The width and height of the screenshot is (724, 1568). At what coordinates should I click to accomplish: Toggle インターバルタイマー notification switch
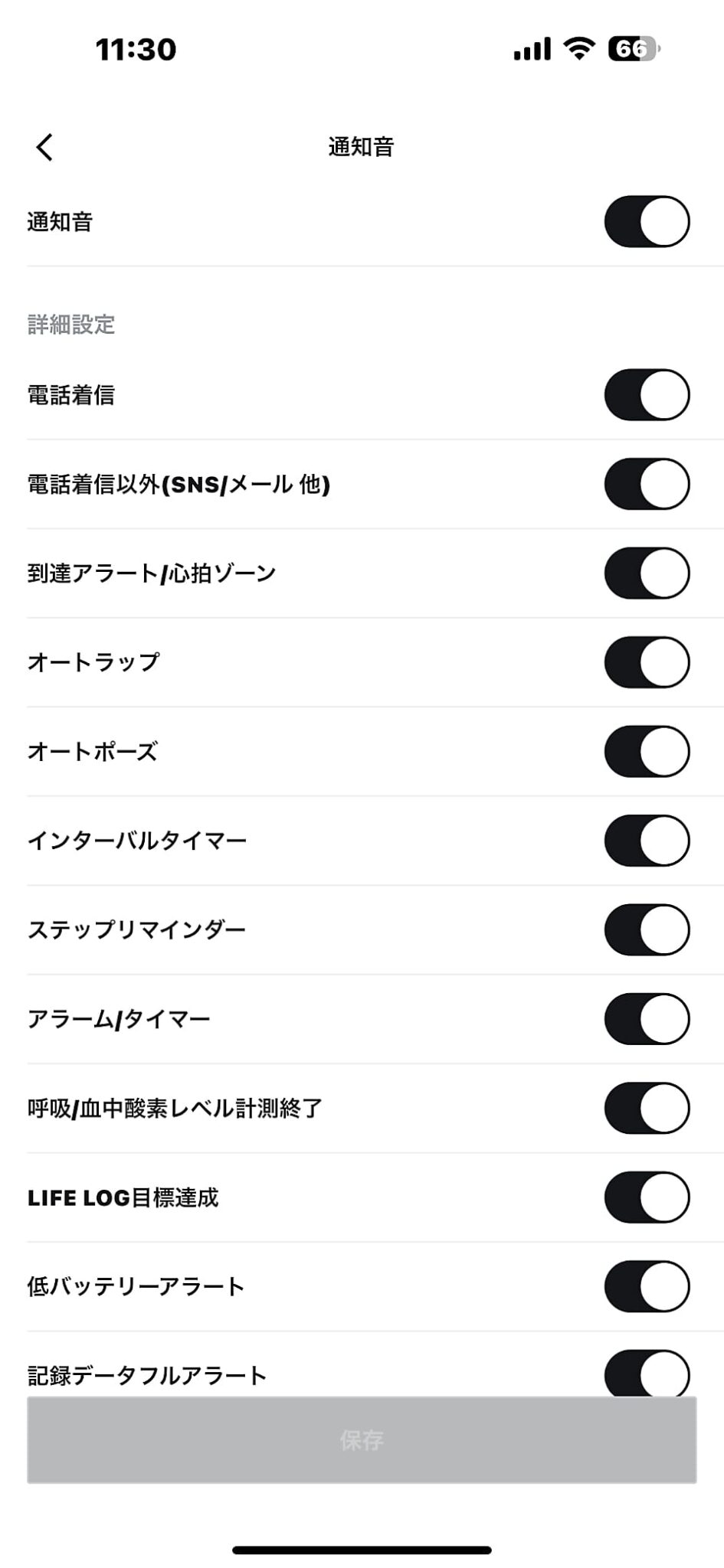pyautogui.click(x=647, y=841)
